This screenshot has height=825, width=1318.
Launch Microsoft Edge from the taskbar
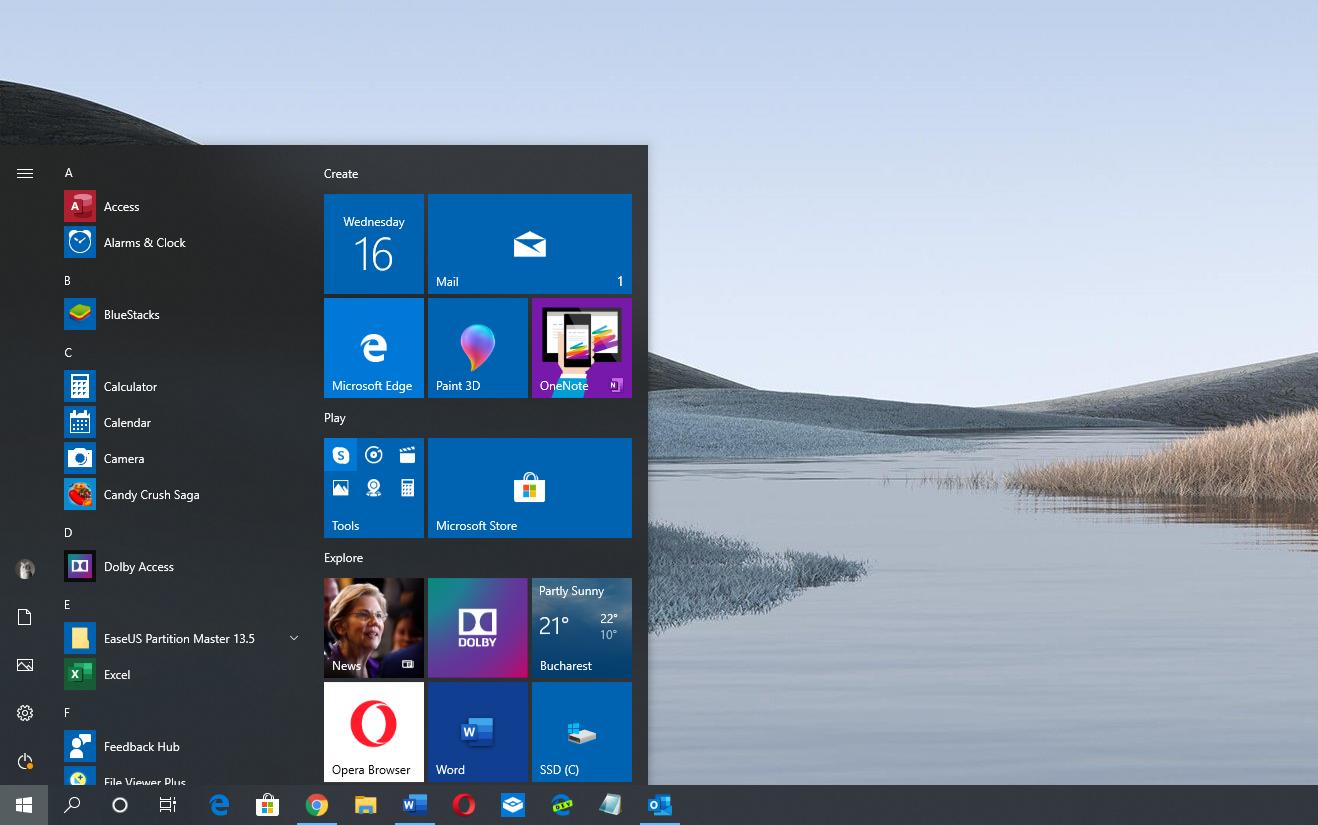pyautogui.click(x=219, y=805)
